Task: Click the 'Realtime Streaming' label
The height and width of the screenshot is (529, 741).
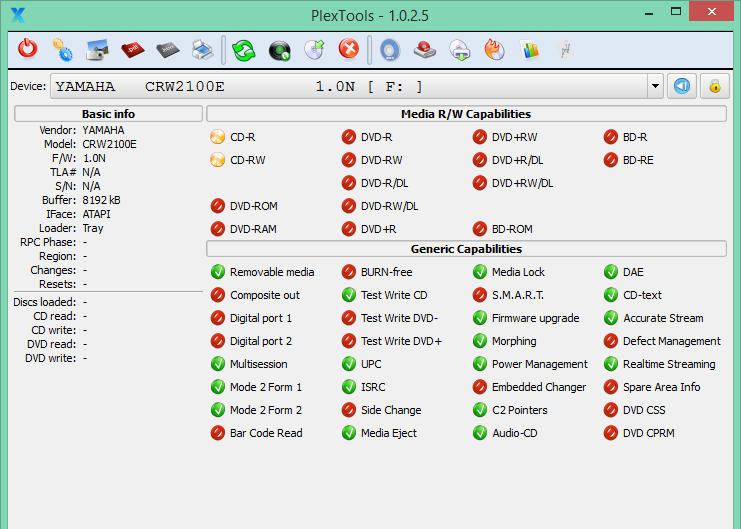Action: click(x=669, y=364)
